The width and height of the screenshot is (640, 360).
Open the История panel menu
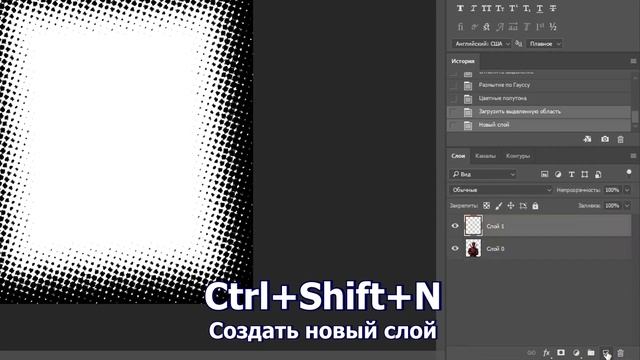(633, 61)
